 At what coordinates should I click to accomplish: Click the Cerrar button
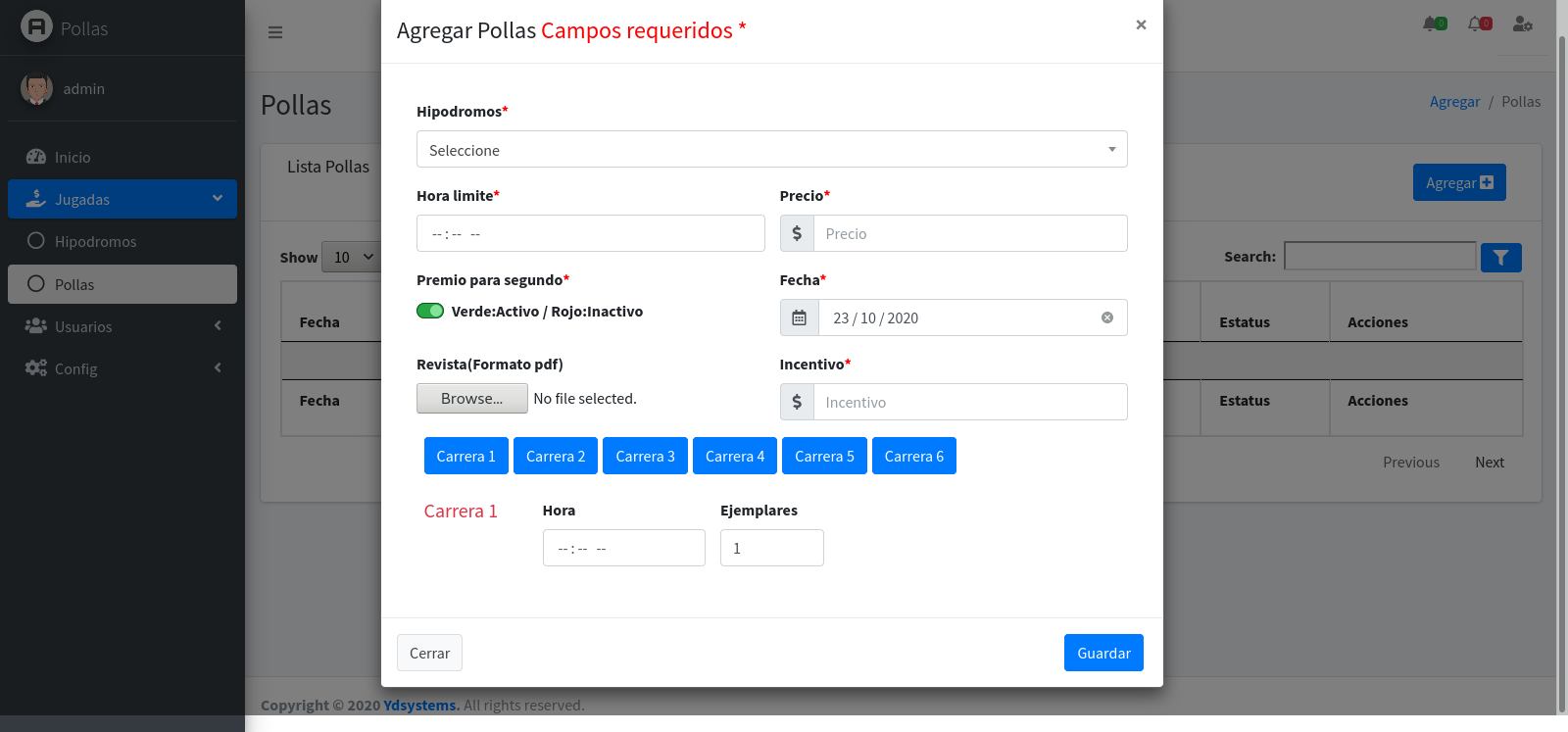tap(429, 653)
